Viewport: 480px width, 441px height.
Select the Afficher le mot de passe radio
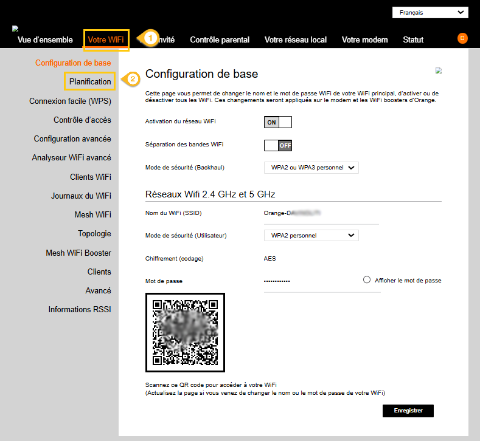[x=367, y=280]
